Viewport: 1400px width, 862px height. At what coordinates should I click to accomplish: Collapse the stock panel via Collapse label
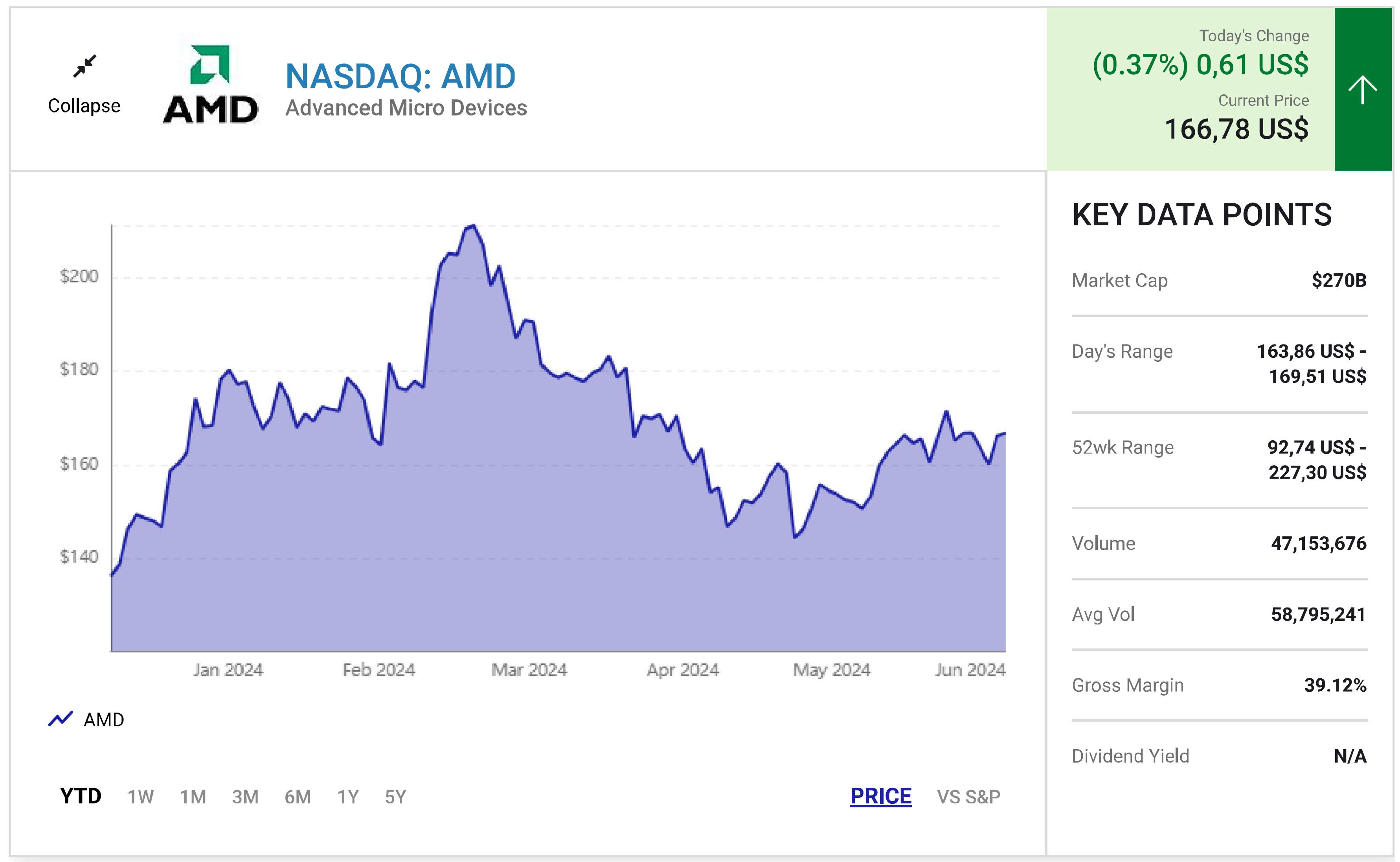(85, 106)
